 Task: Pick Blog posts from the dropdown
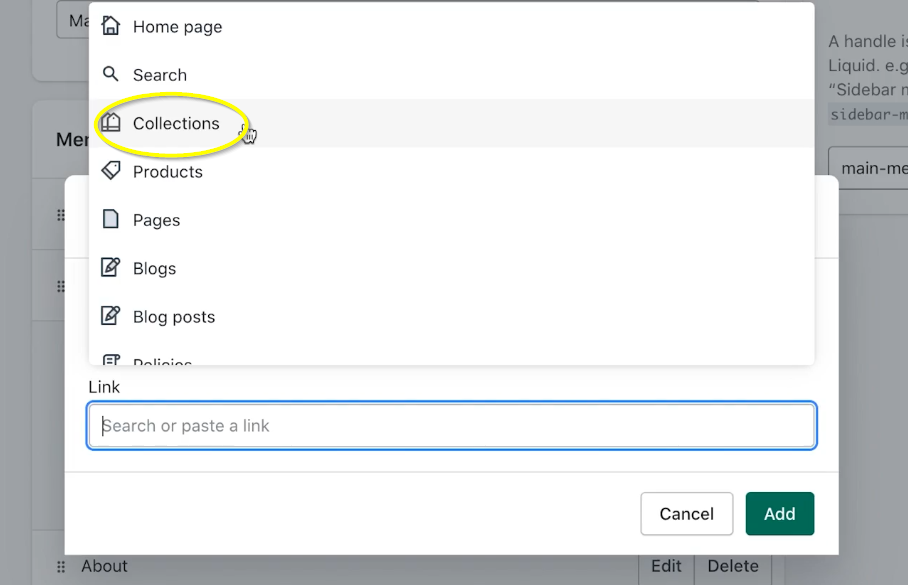coord(174,317)
